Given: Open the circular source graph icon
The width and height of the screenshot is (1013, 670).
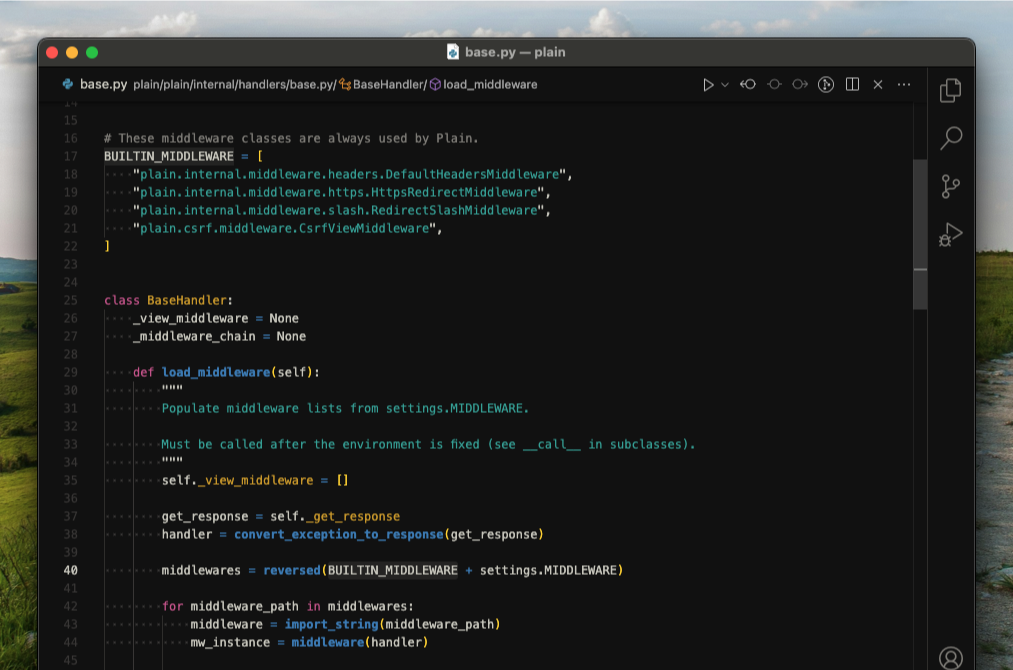Looking at the screenshot, I should [x=826, y=85].
